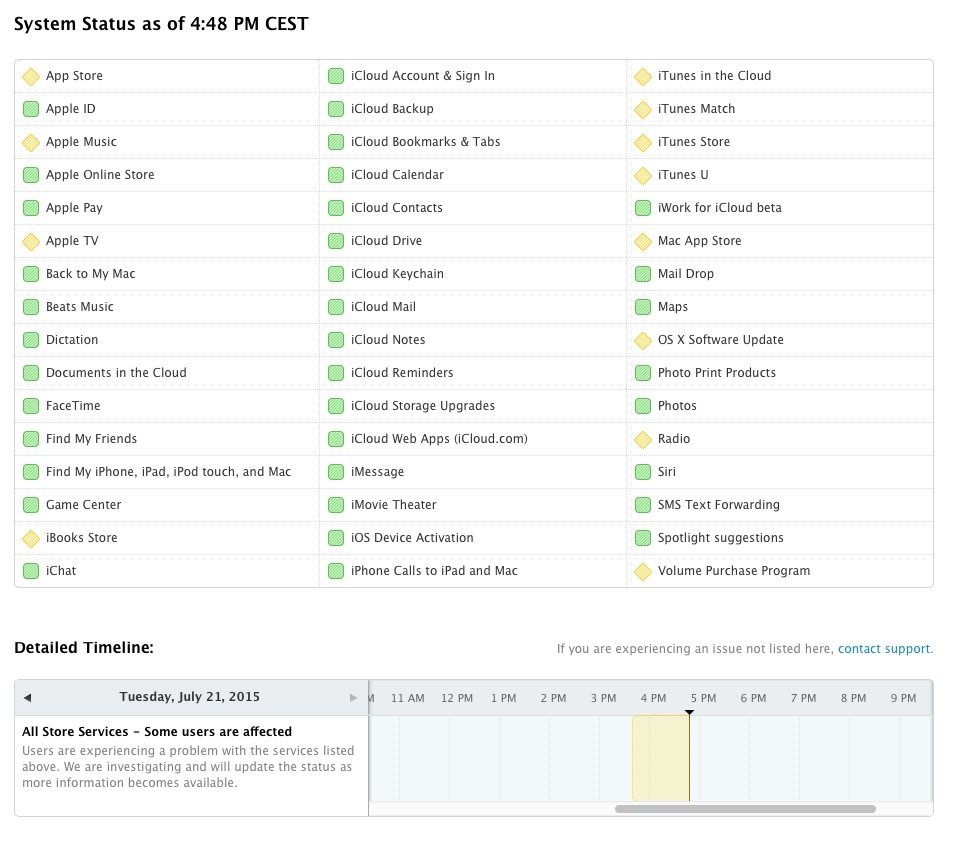The height and width of the screenshot is (847, 953).
Task: Select the iCloud Bookmarks & Tabs entry
Action: coord(473,142)
